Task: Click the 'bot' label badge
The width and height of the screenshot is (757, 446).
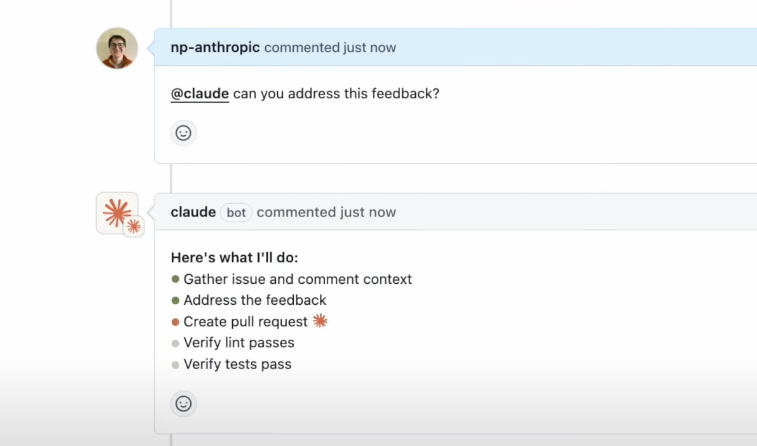Action: (x=236, y=212)
